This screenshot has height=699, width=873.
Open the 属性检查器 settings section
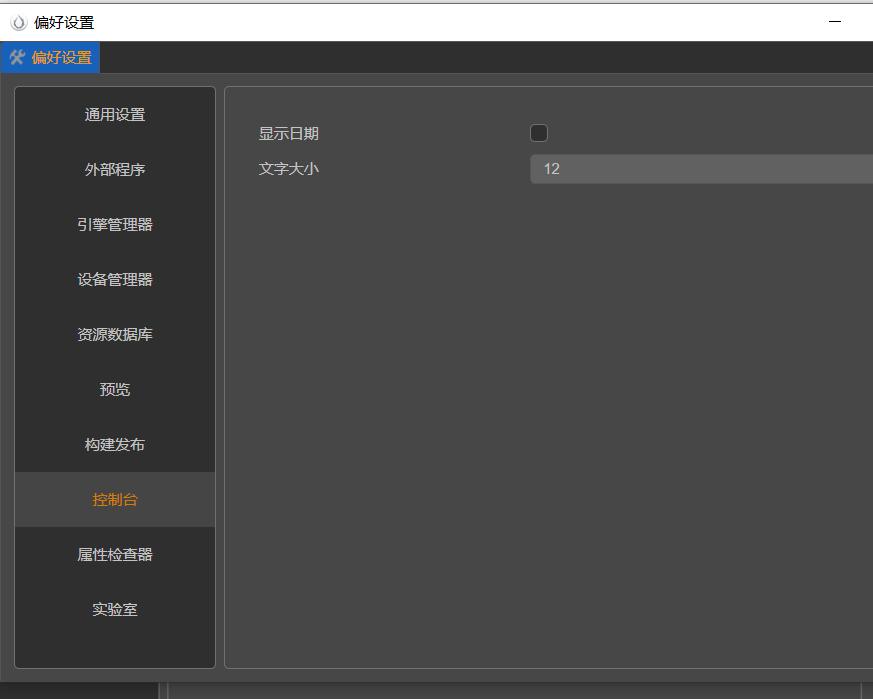click(x=114, y=554)
